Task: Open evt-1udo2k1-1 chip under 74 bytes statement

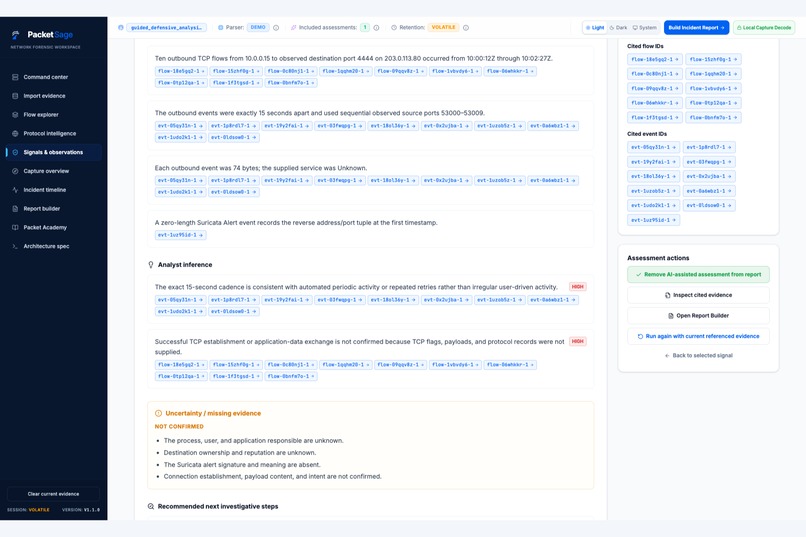Action: click(180, 192)
